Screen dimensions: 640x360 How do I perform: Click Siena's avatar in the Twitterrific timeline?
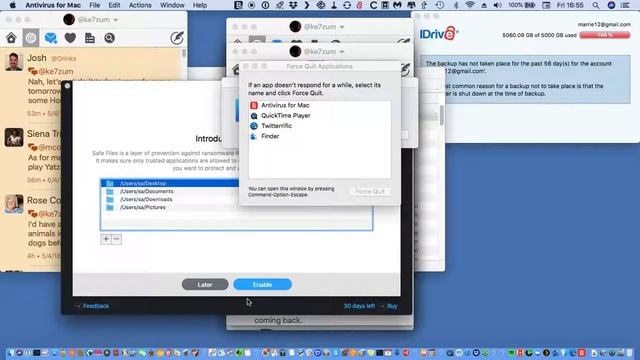[14, 138]
